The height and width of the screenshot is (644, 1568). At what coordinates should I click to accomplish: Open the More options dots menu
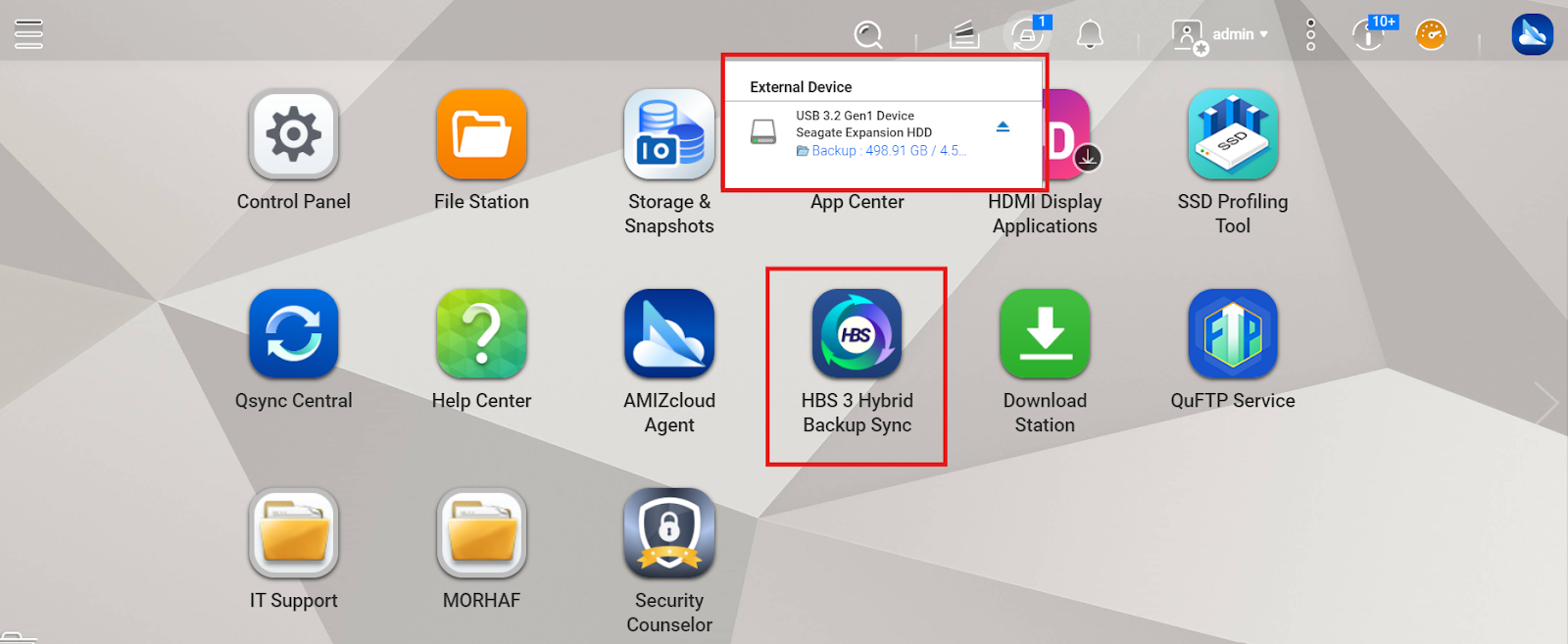[x=1311, y=34]
